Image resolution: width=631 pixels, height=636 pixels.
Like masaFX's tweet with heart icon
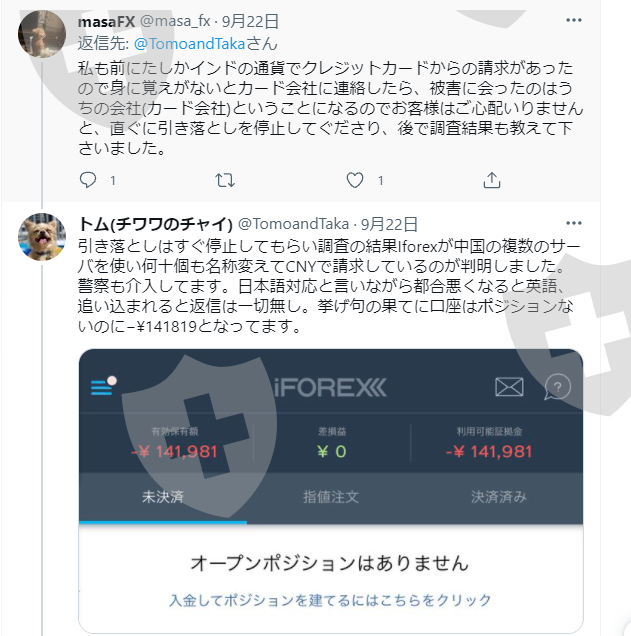tap(355, 180)
